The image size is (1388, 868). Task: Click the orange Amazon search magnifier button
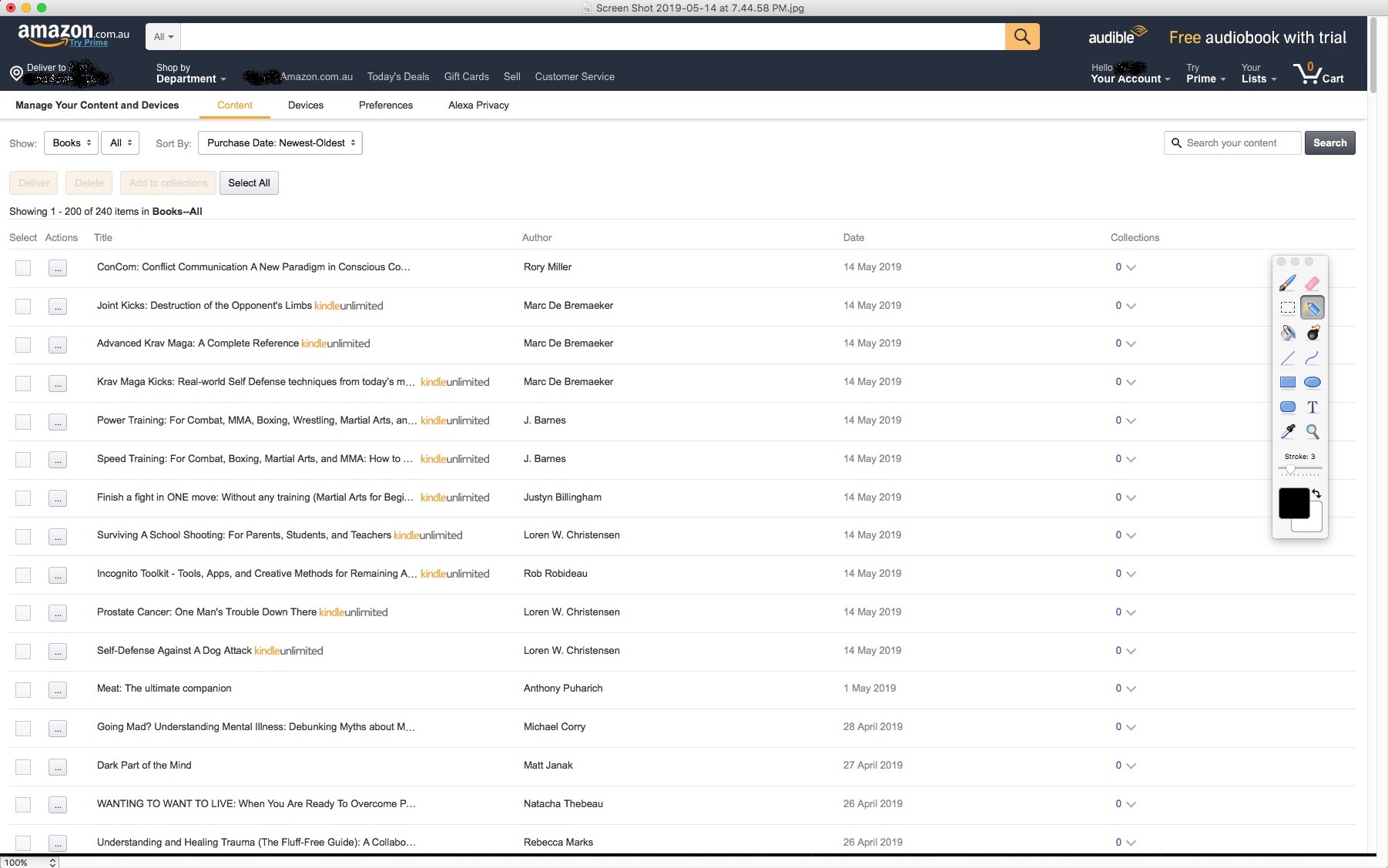click(x=1022, y=36)
